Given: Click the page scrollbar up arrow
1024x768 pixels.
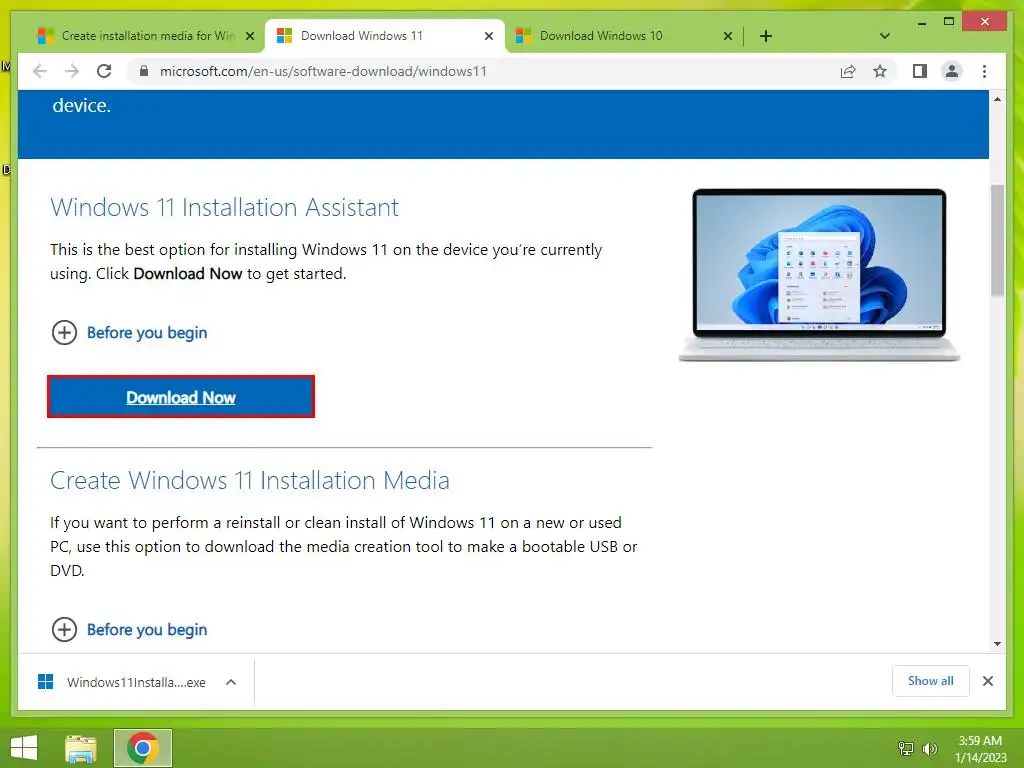Looking at the screenshot, I should click(x=997, y=99).
